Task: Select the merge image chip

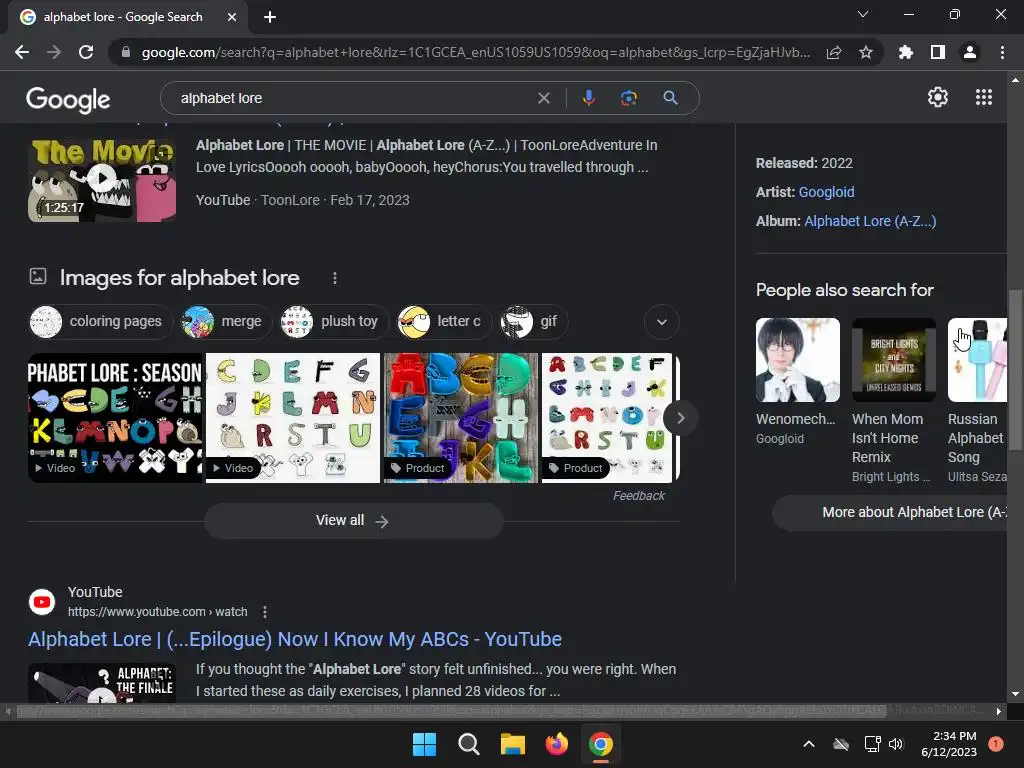Action: (226, 321)
